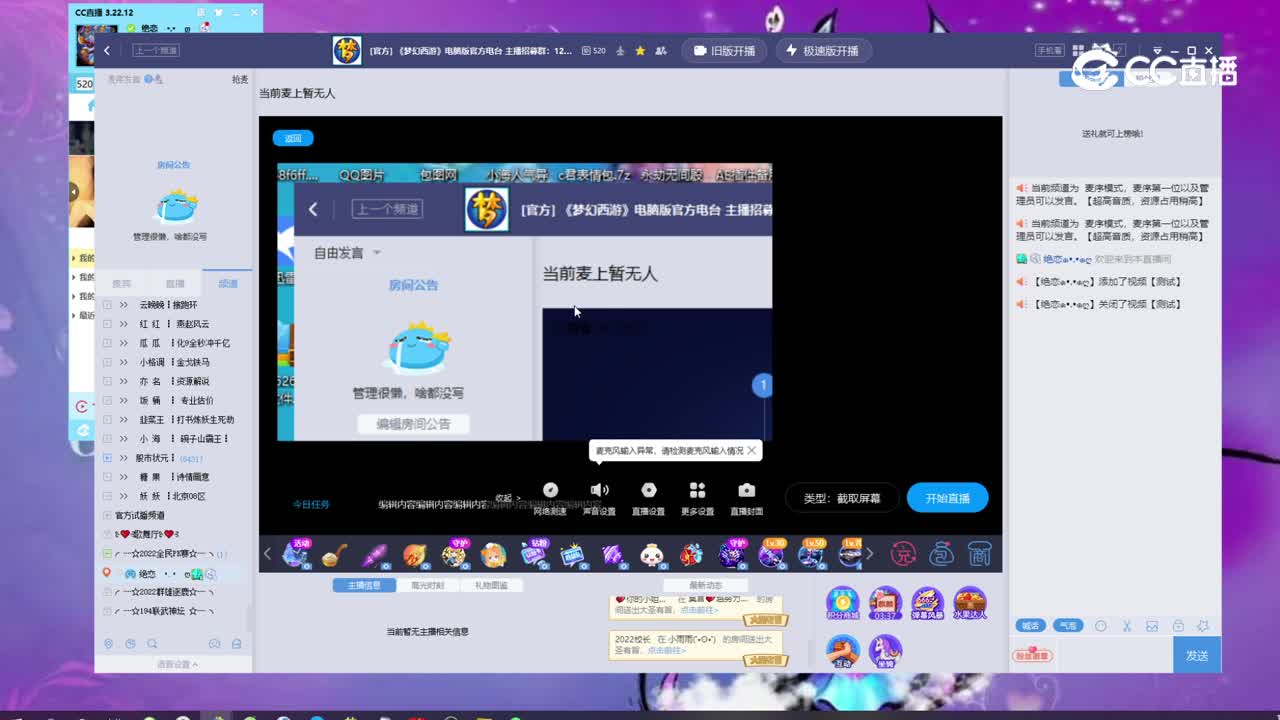Viewport: 1280px width, 720px height.
Task: Click the Dream Westward Journey channel logo
Action: point(346,51)
